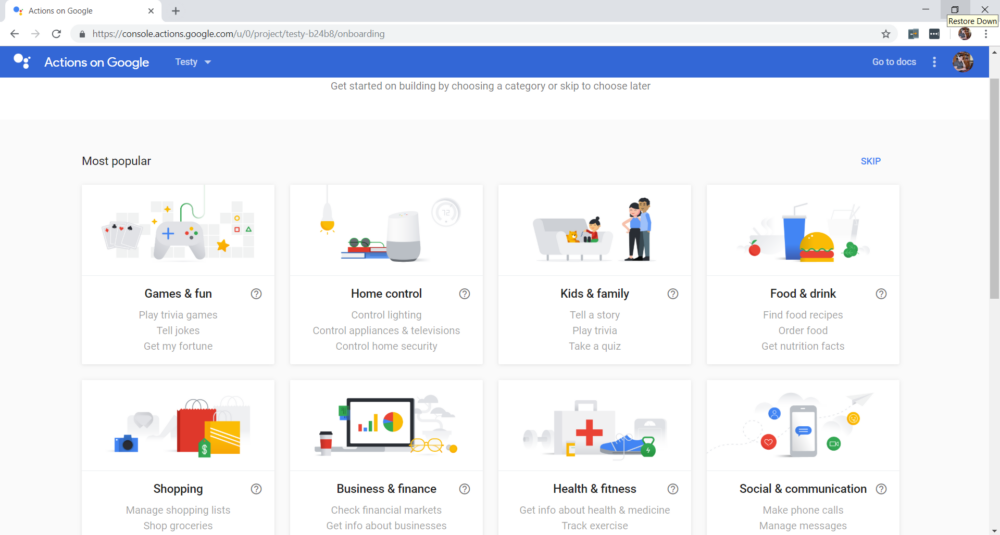Click 'Tell jokes' text
Image resolution: width=1000 pixels, height=535 pixels.
click(x=178, y=330)
